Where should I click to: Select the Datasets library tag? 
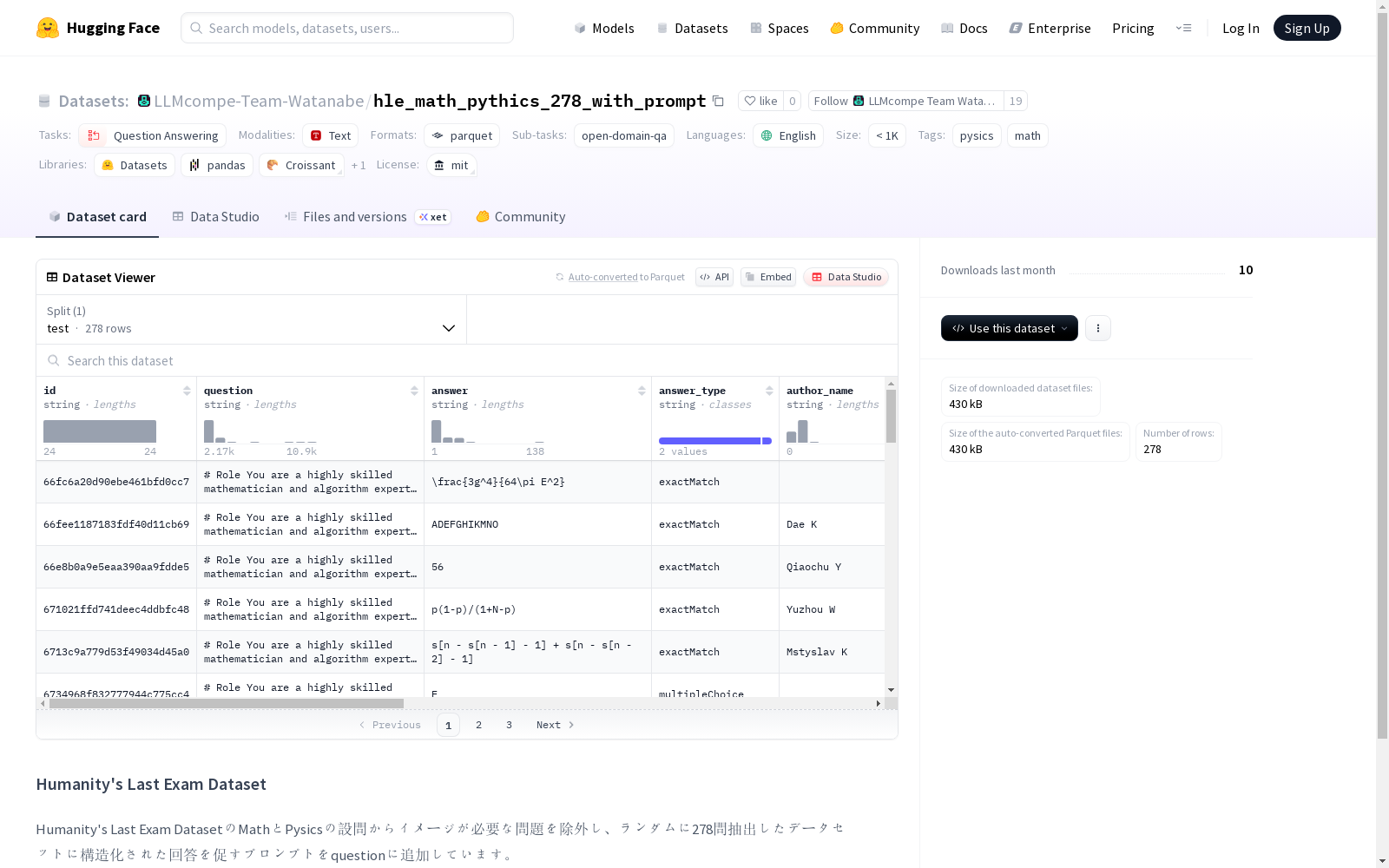point(135,165)
